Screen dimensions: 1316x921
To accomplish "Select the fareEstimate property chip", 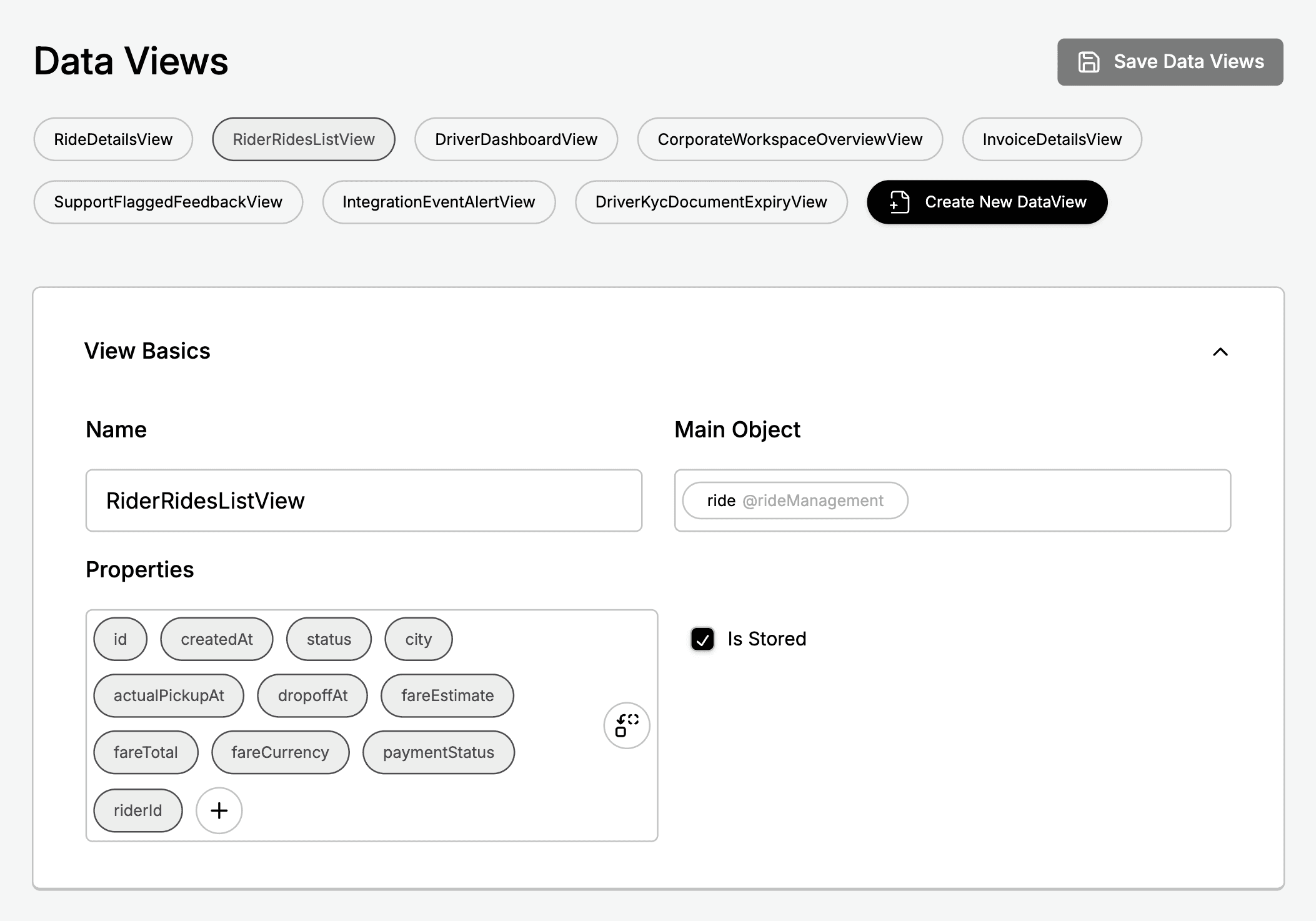I will [x=447, y=695].
